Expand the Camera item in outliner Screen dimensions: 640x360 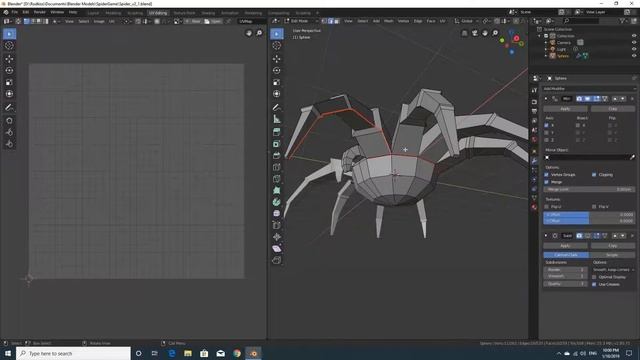click(x=546, y=42)
